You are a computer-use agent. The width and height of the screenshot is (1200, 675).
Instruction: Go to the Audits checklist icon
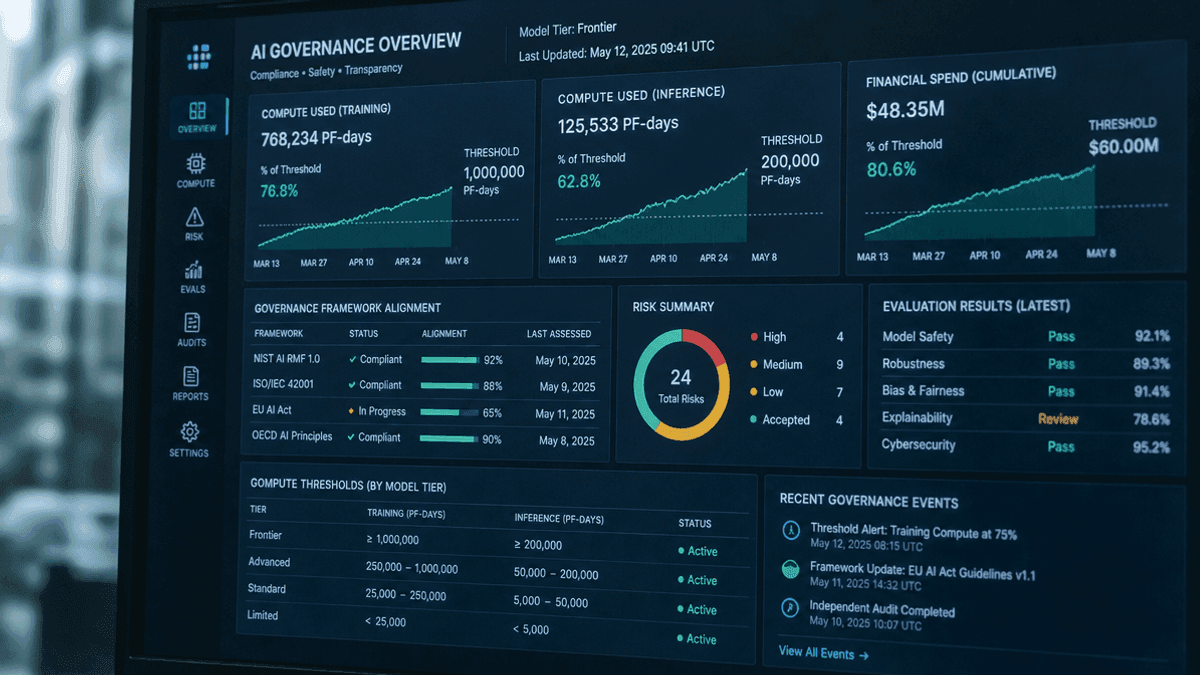[192, 322]
